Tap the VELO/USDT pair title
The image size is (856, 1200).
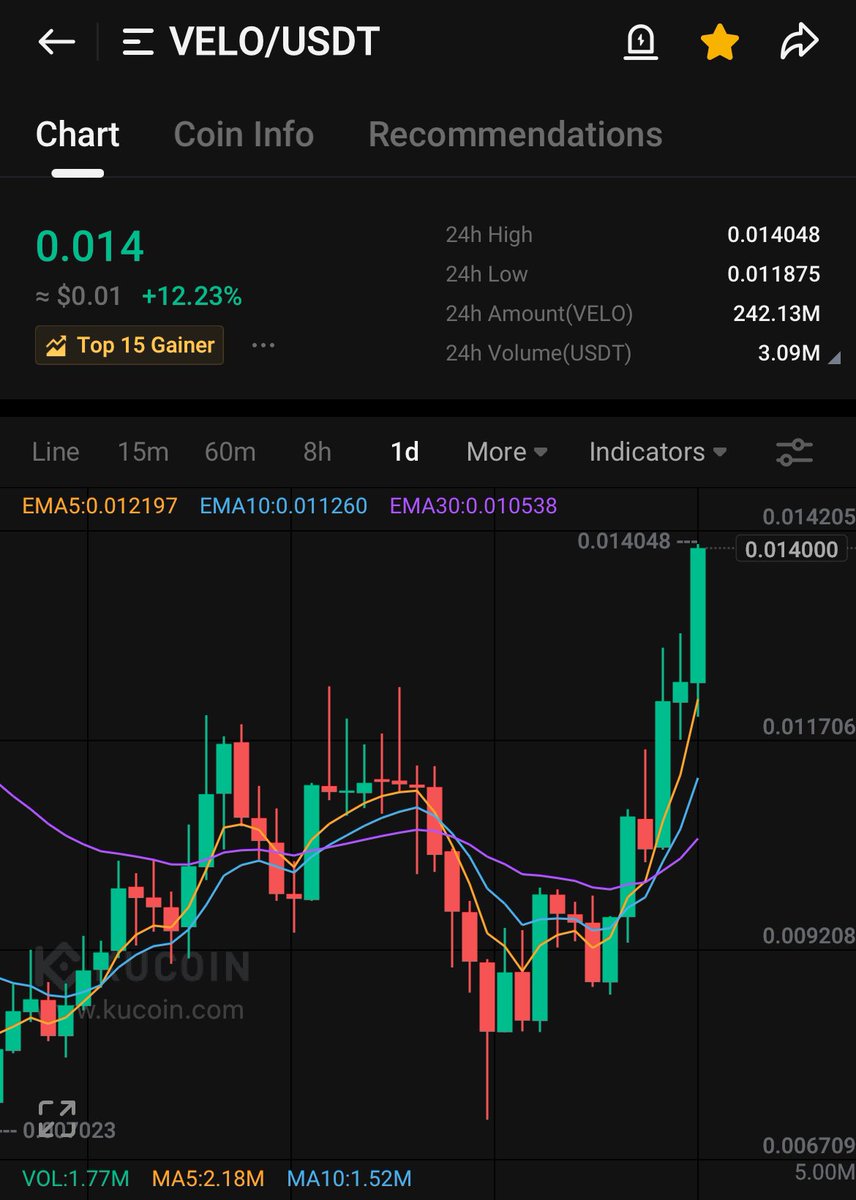(x=275, y=42)
